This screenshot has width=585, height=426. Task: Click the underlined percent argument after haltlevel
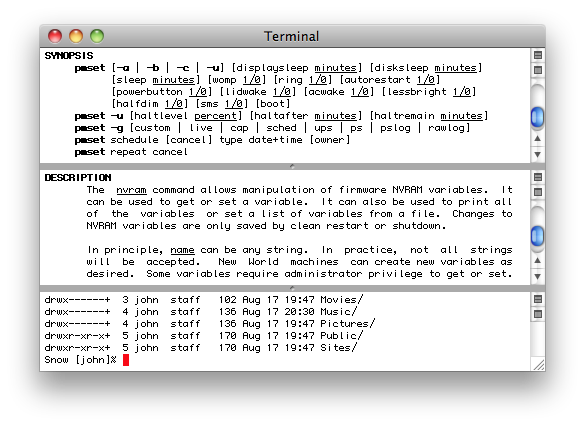pyautogui.click(x=215, y=116)
